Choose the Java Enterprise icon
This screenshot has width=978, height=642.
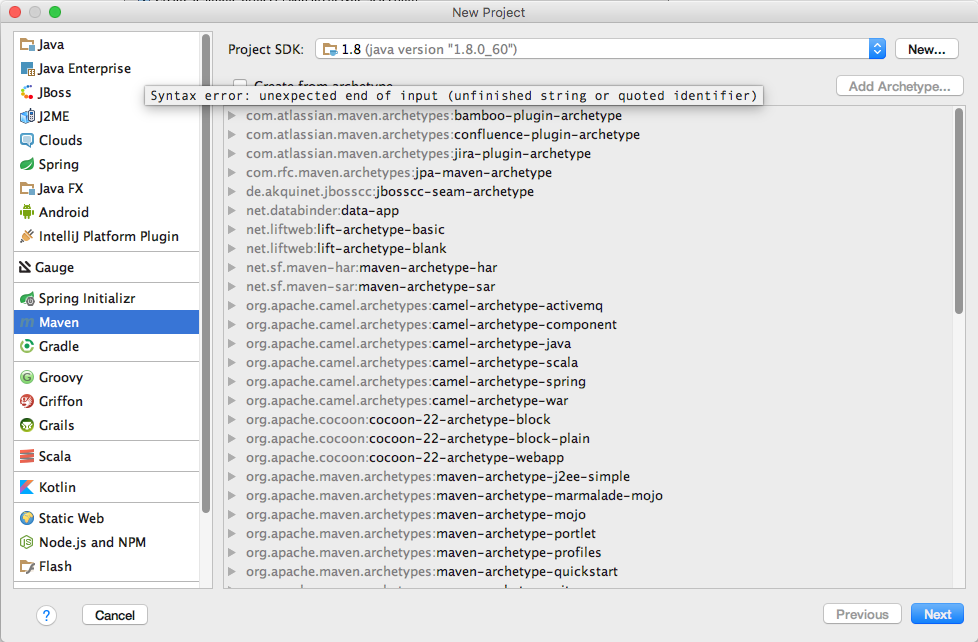point(27,69)
